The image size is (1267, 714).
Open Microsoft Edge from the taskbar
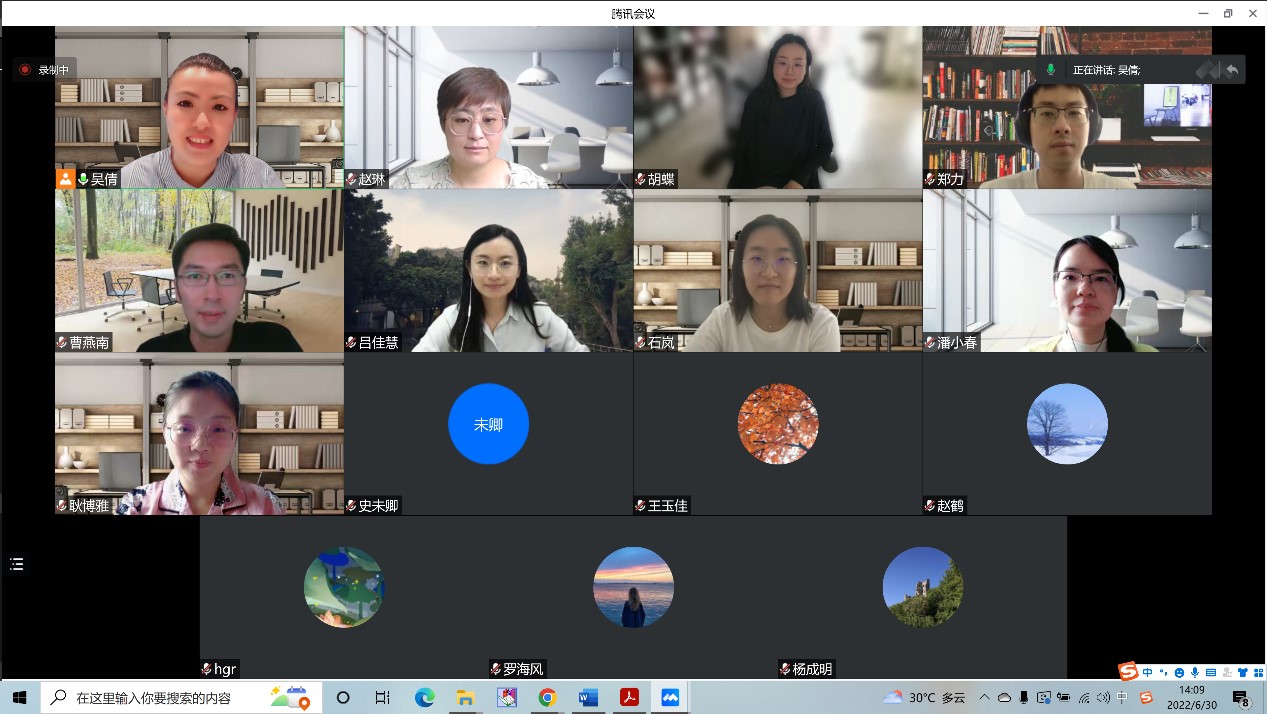click(x=424, y=697)
